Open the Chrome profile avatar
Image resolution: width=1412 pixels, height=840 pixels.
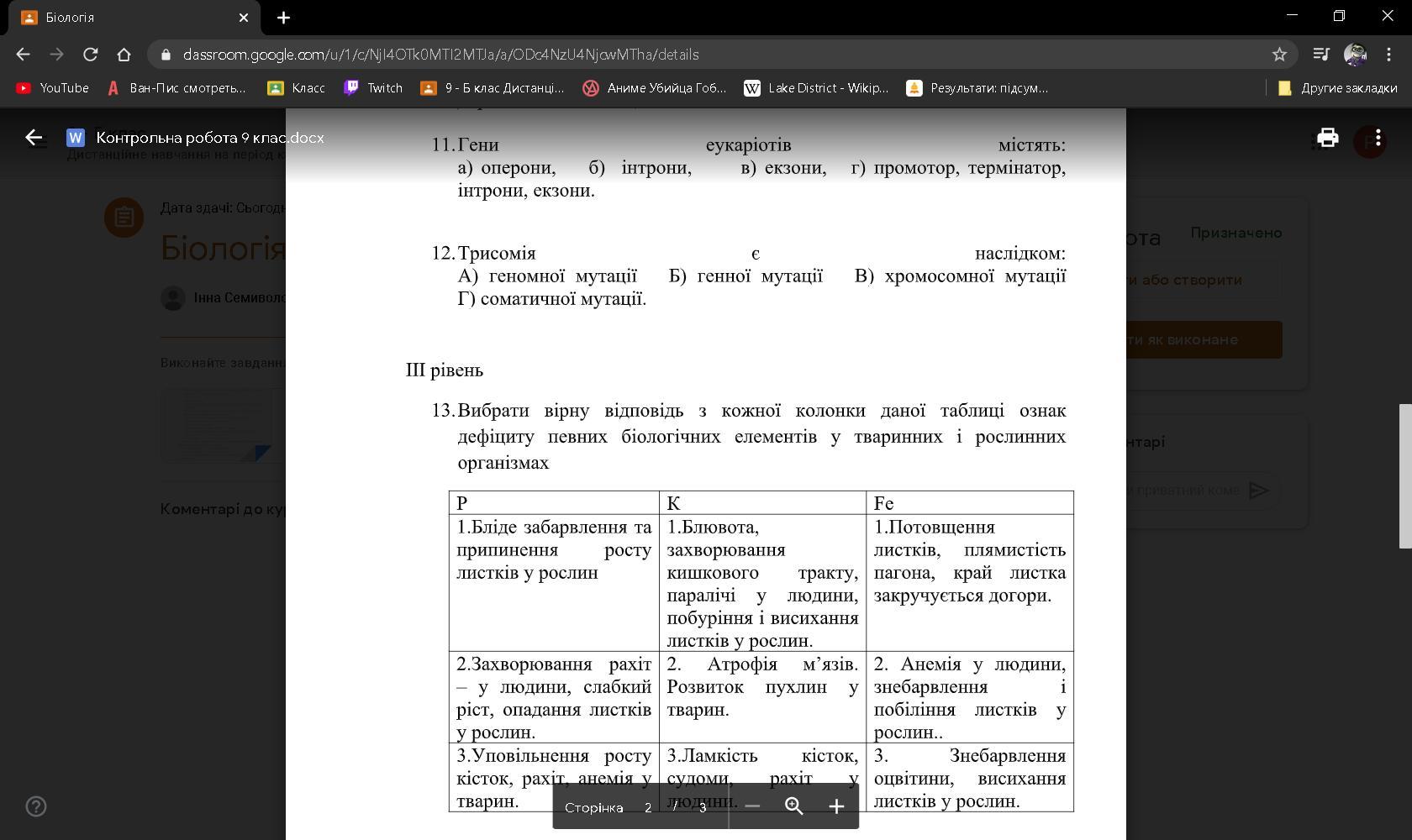pos(1355,55)
